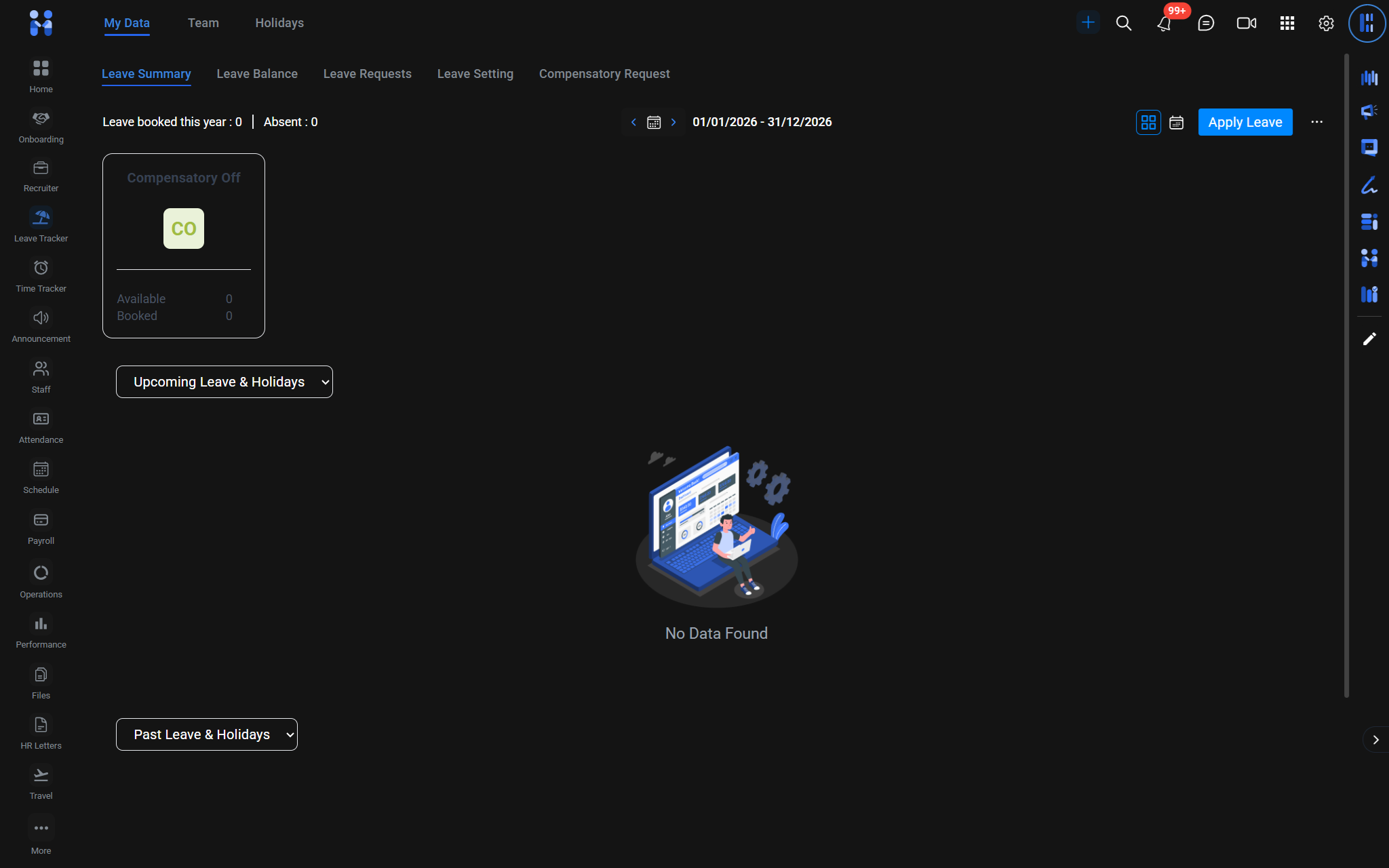Open the chat message bubble icon

[1205, 23]
